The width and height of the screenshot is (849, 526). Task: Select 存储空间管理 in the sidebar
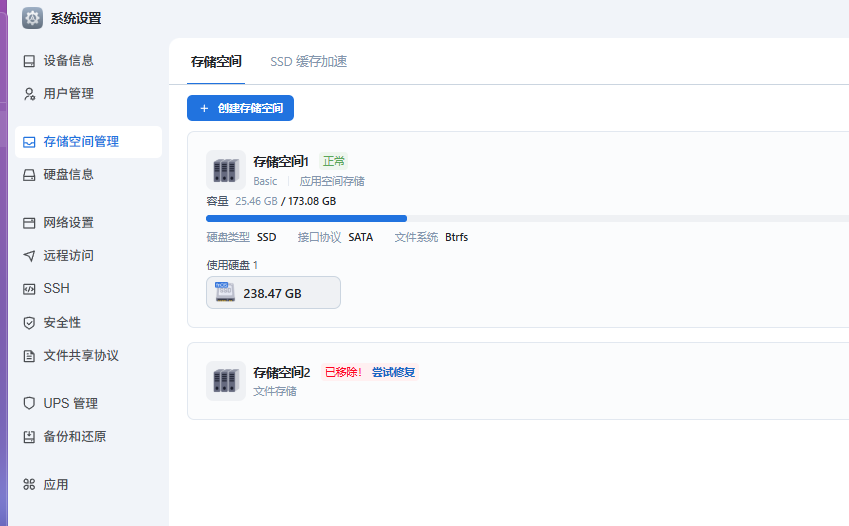pos(88,142)
